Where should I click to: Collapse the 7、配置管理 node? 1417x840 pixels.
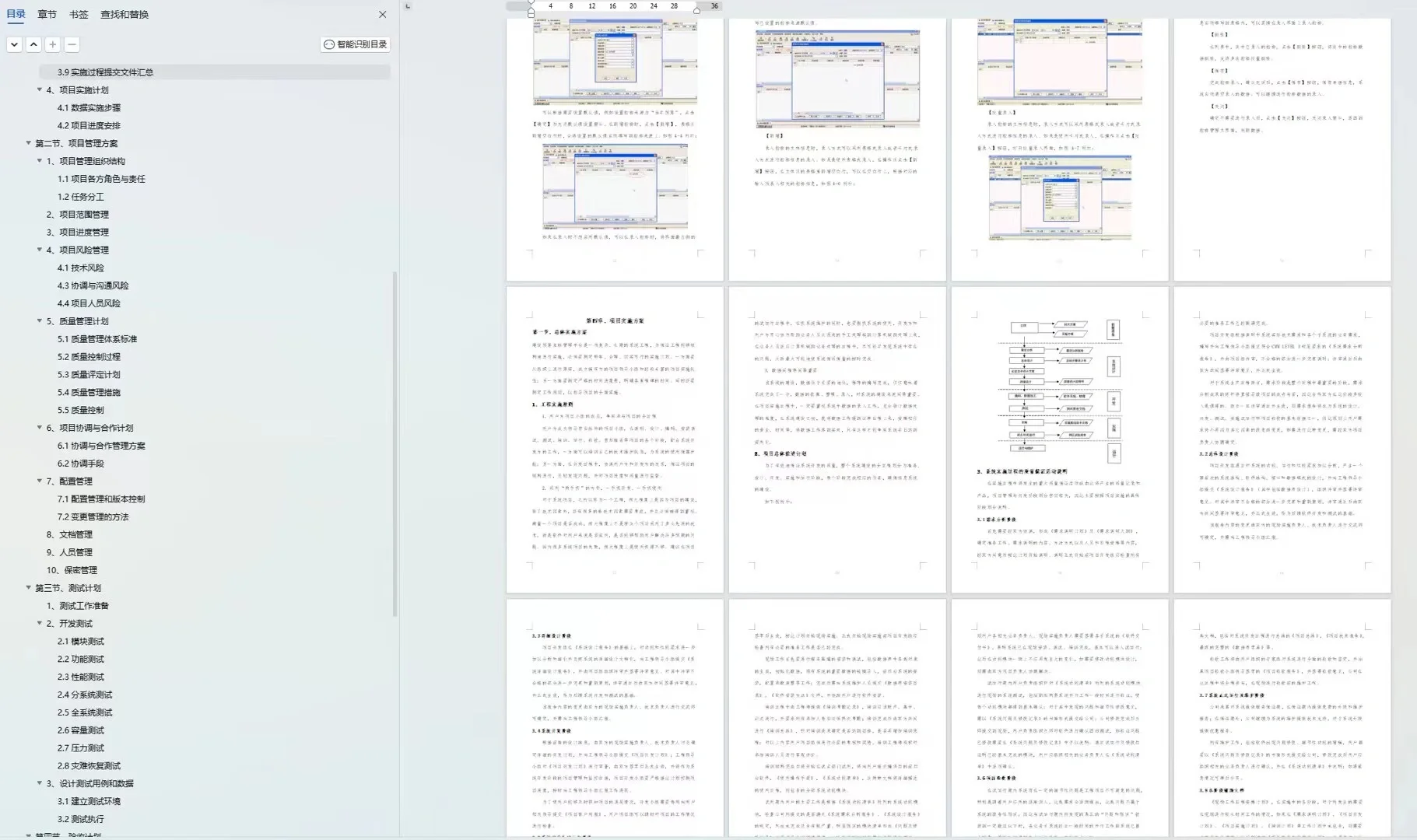[40, 481]
